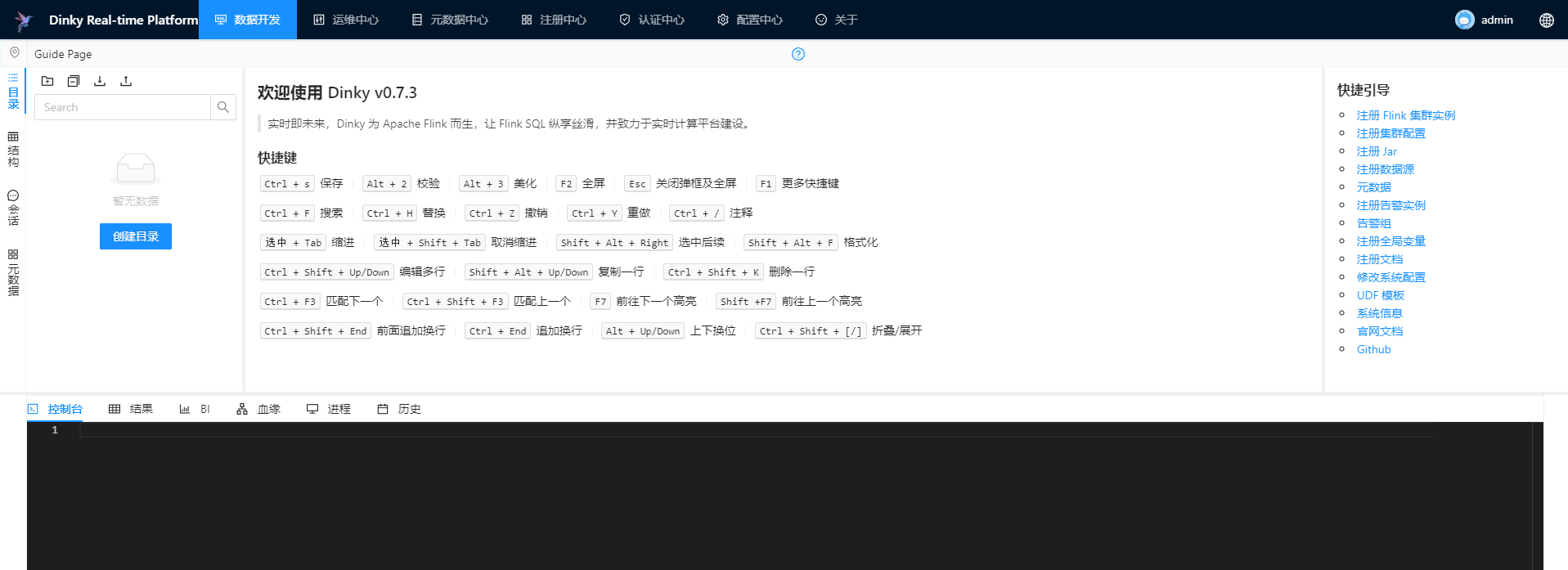Click line 1 in the console editor
This screenshot has height=570, width=1568.
click(x=757, y=429)
